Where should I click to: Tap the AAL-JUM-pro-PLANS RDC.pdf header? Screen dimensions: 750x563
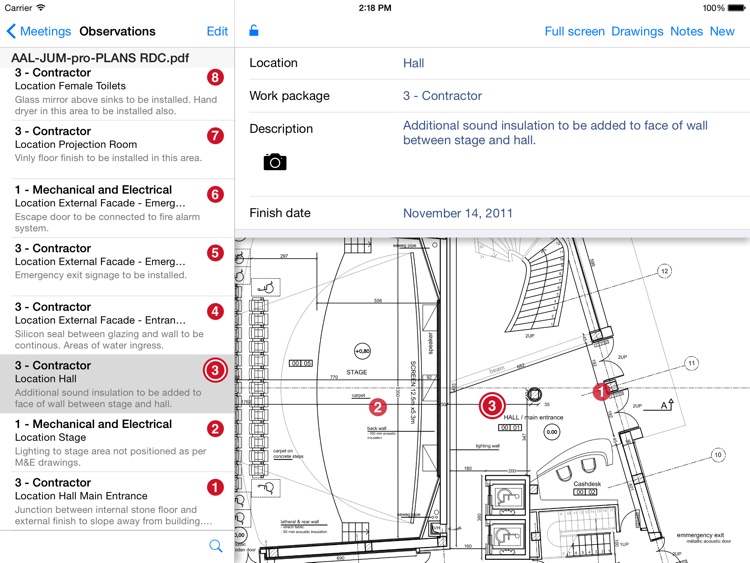100,58
